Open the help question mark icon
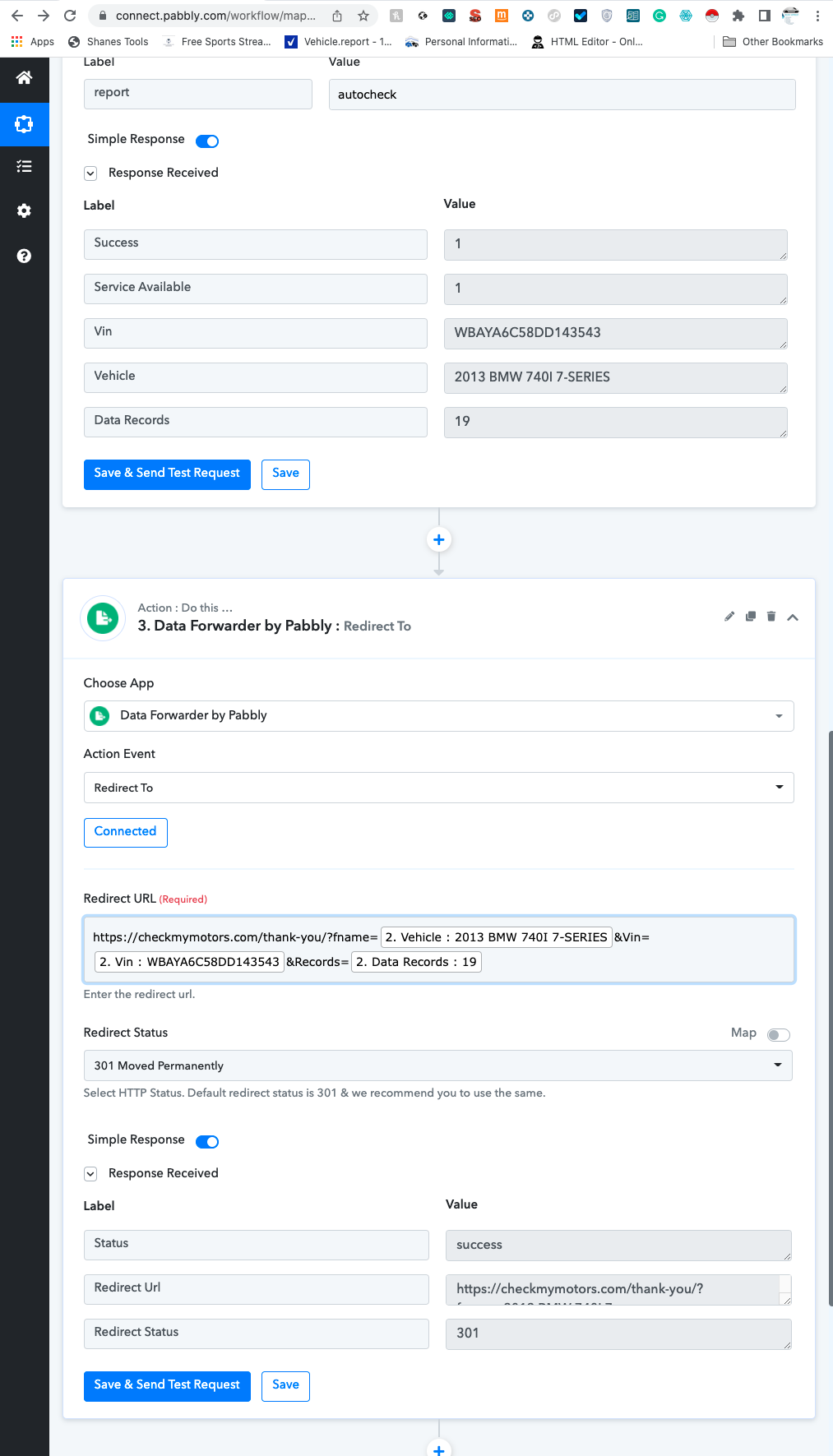The image size is (833, 1456). pos(24,256)
